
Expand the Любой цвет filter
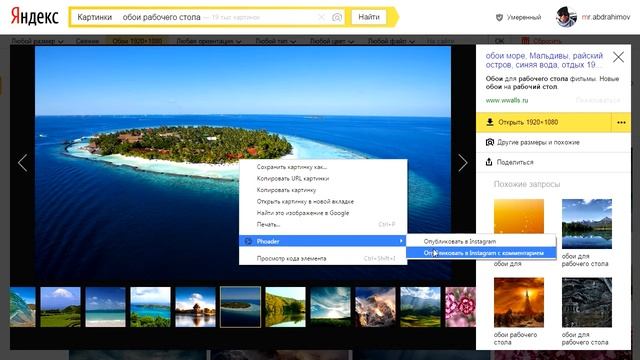[x=332, y=41]
